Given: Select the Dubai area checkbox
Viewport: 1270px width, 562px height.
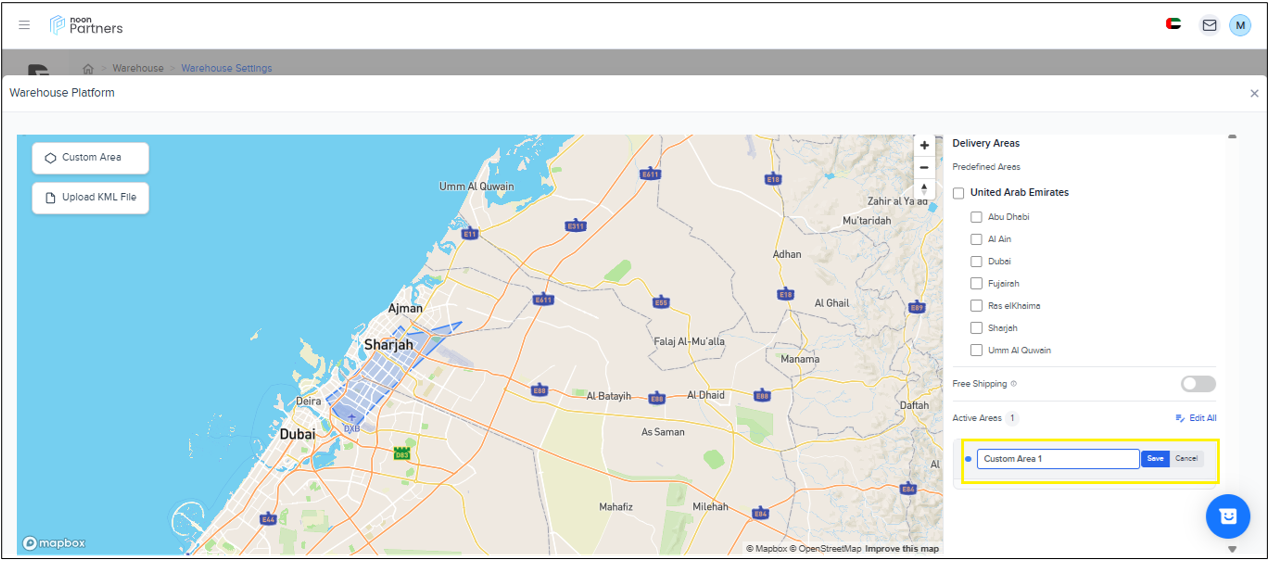Looking at the screenshot, I should 977,262.
